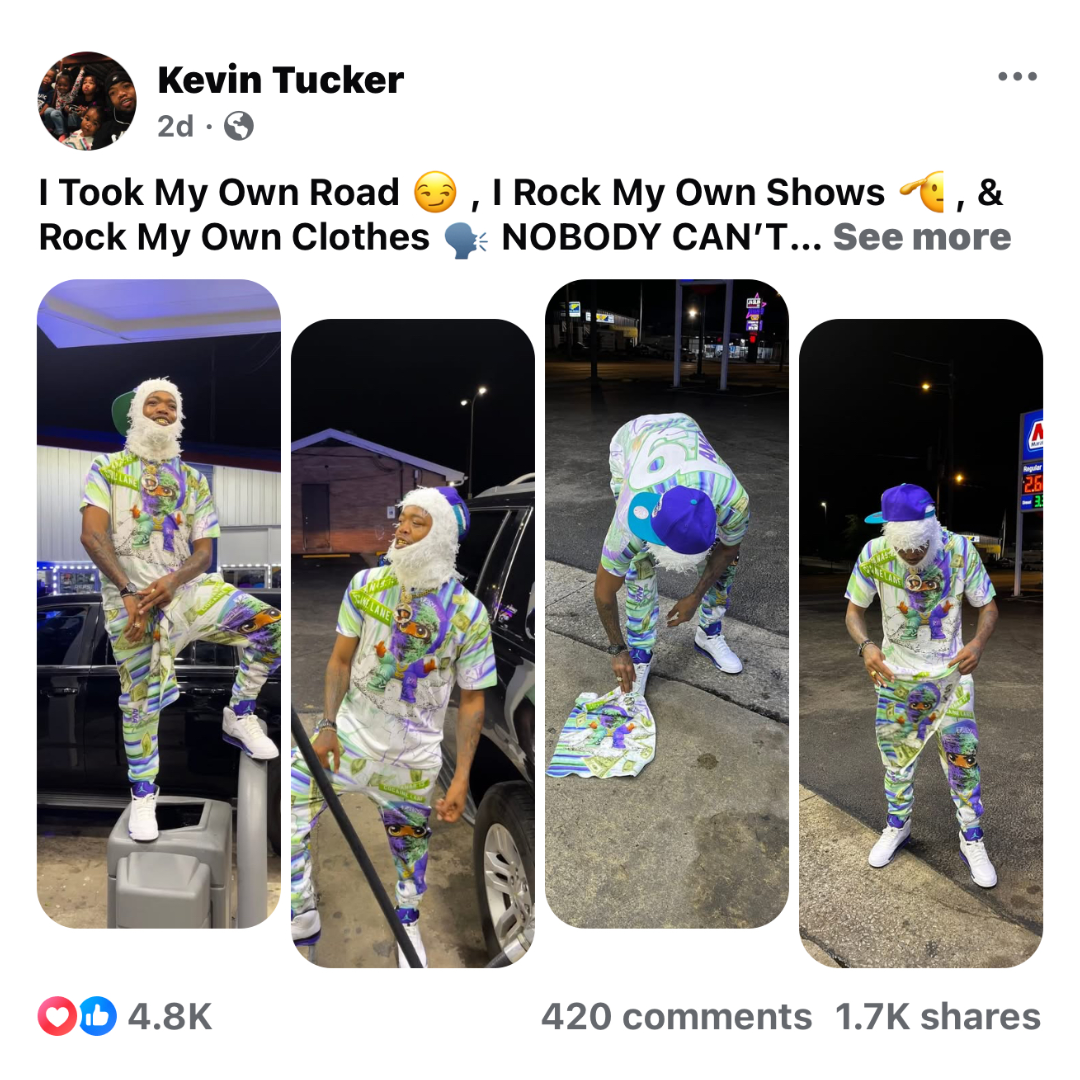The height and width of the screenshot is (1080, 1080).
Task: Click the blue thumbs-up like reaction icon
Action: pyautogui.click(x=98, y=1016)
